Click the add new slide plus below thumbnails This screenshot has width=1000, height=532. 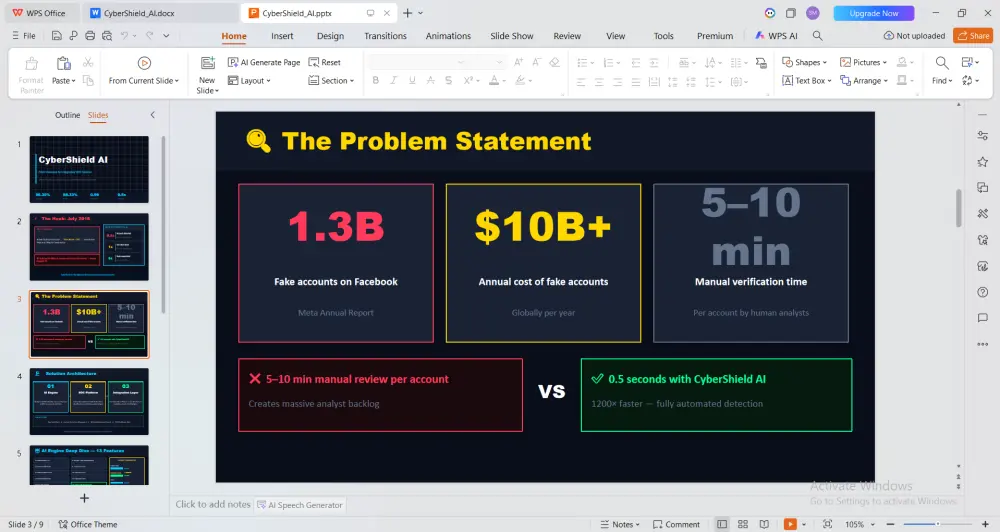coord(84,498)
